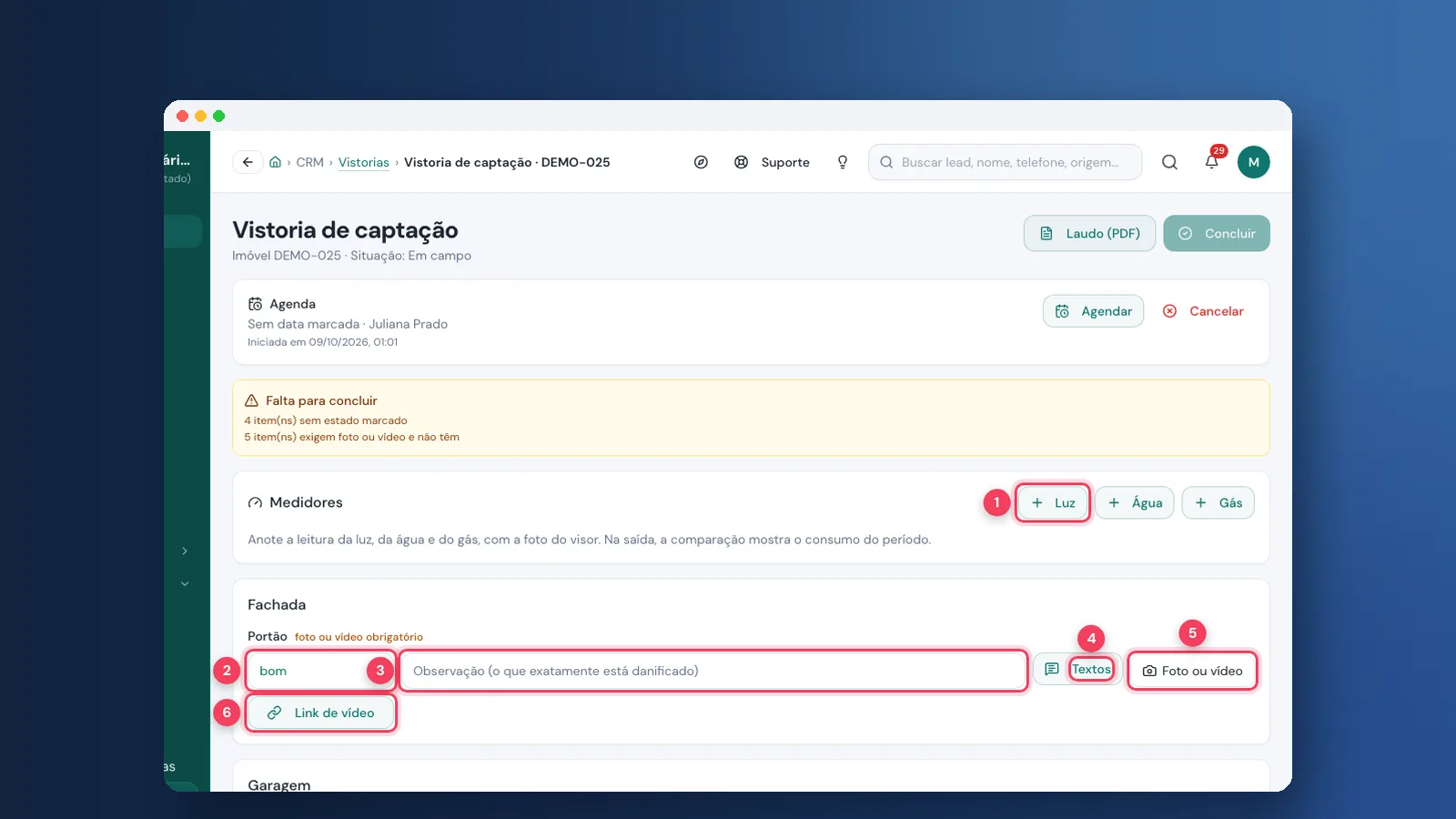Viewport: 1456px width, 819px height.
Task: Click 'Iniciada em 09/10/2026, 01:01' text
Action: click(x=322, y=342)
